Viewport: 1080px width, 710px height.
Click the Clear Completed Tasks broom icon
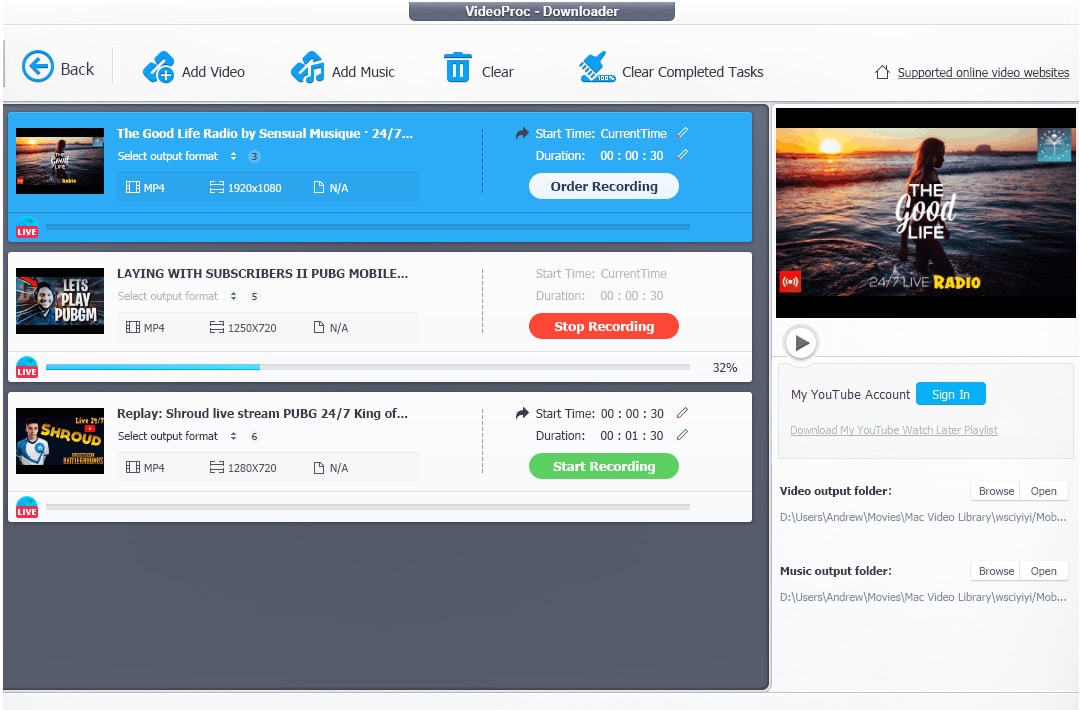pos(592,68)
